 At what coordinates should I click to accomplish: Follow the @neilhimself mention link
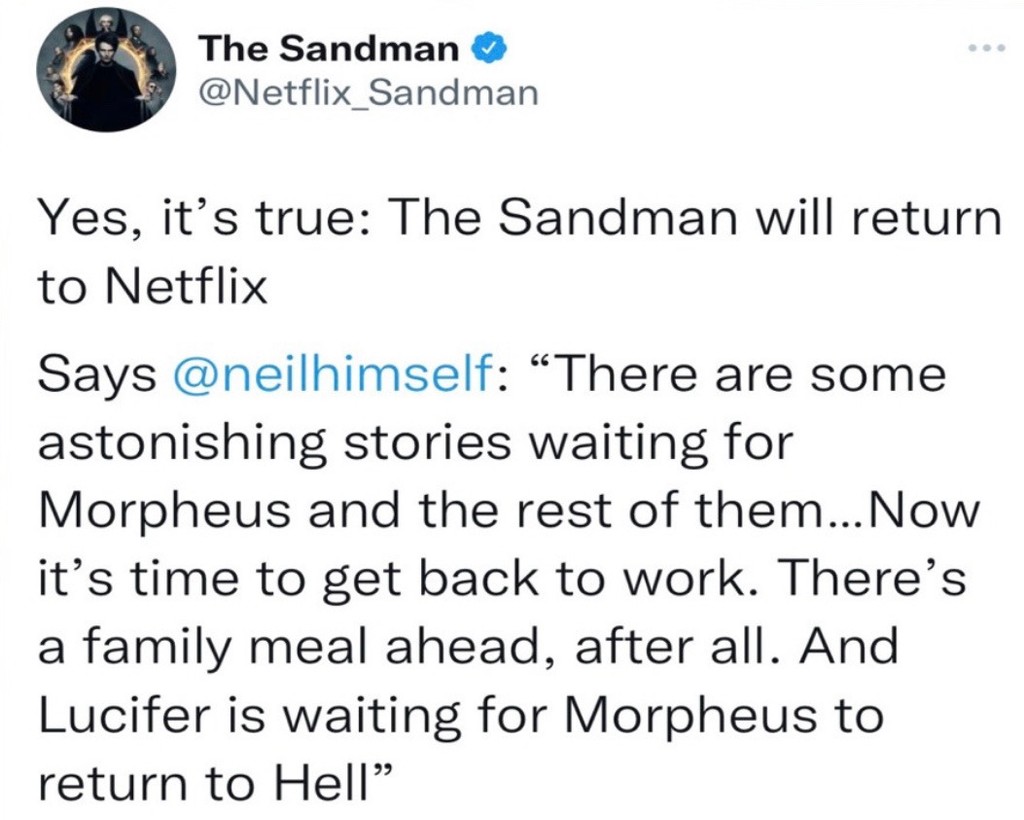[332, 376]
